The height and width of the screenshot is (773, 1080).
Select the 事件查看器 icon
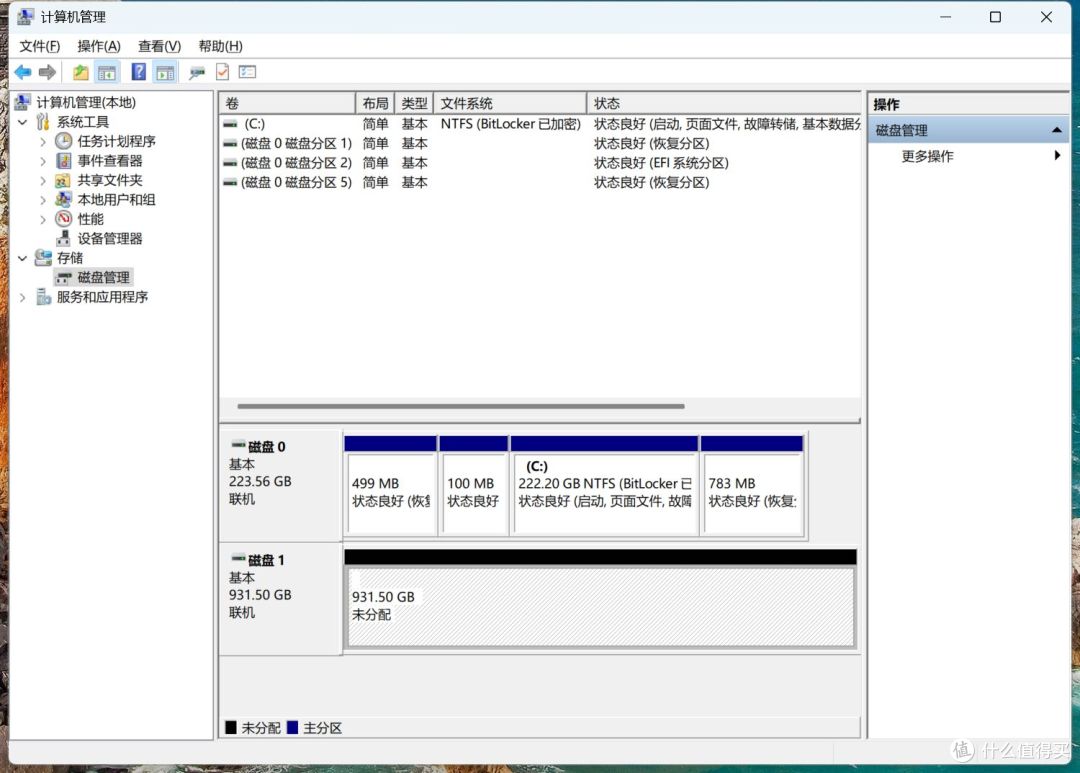point(63,161)
